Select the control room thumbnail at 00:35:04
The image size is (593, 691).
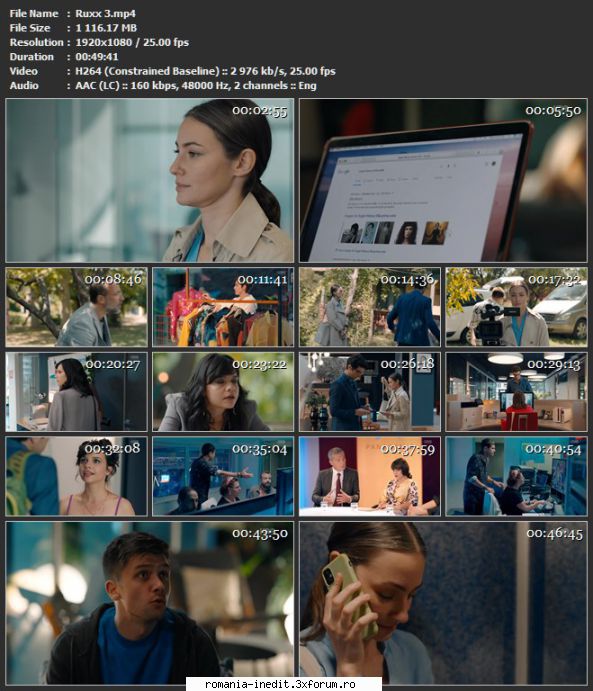[223, 476]
